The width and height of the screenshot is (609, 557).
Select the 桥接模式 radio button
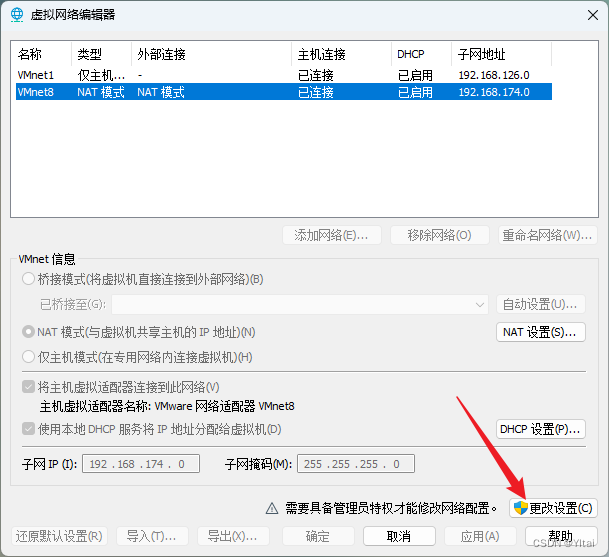pyautogui.click(x=28, y=279)
